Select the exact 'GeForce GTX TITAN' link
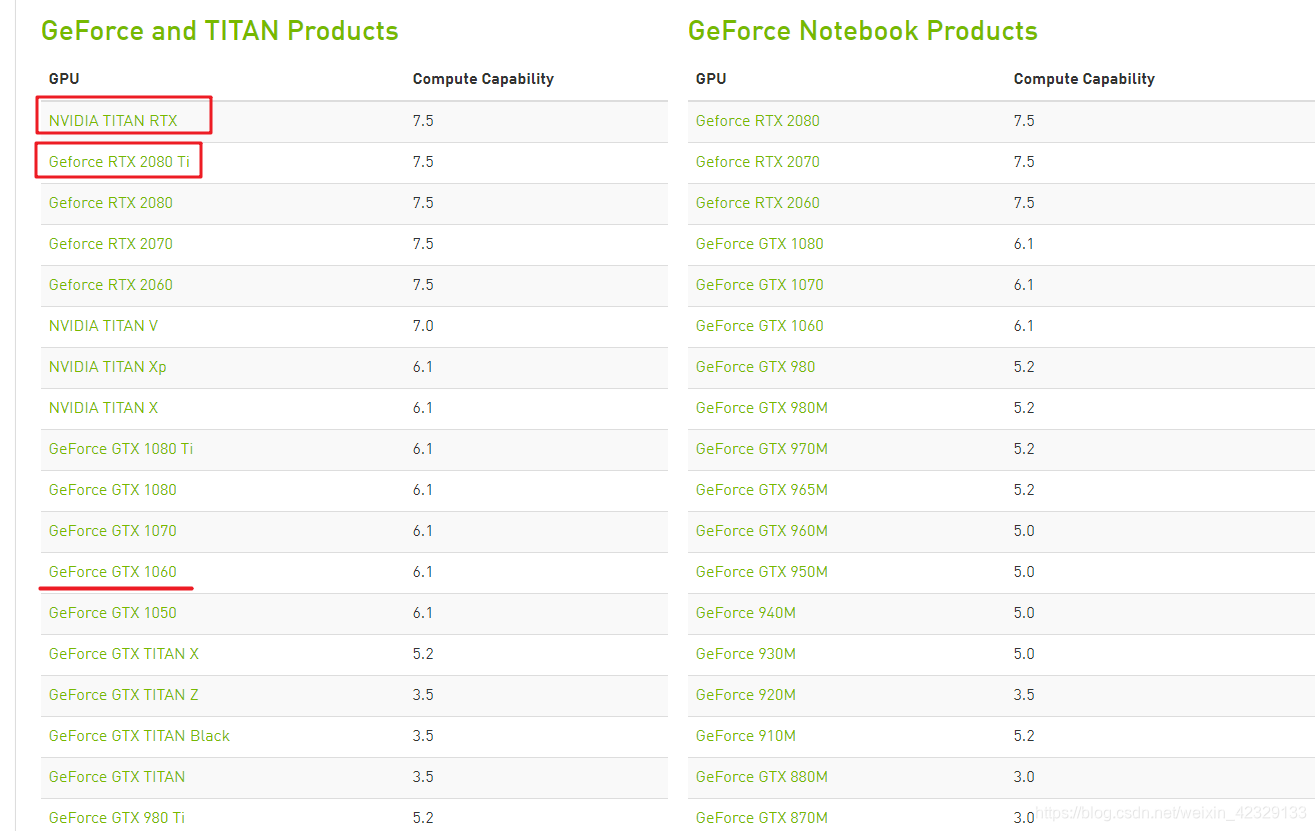1316x831 pixels. [x=117, y=777]
